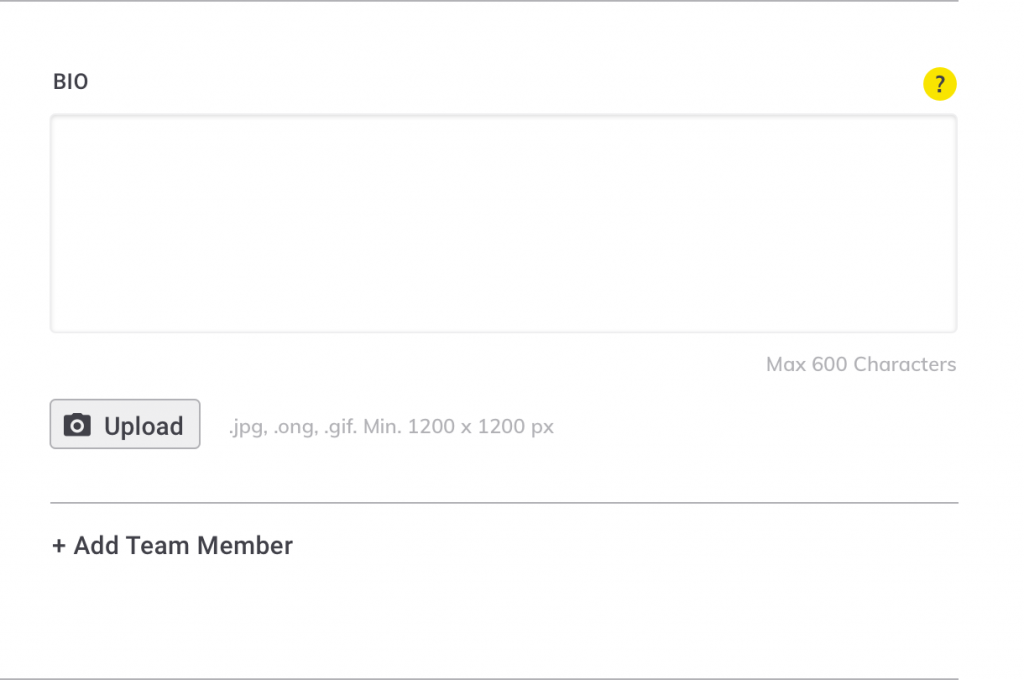
Task: Click the word Upload on the button
Action: coord(144,427)
